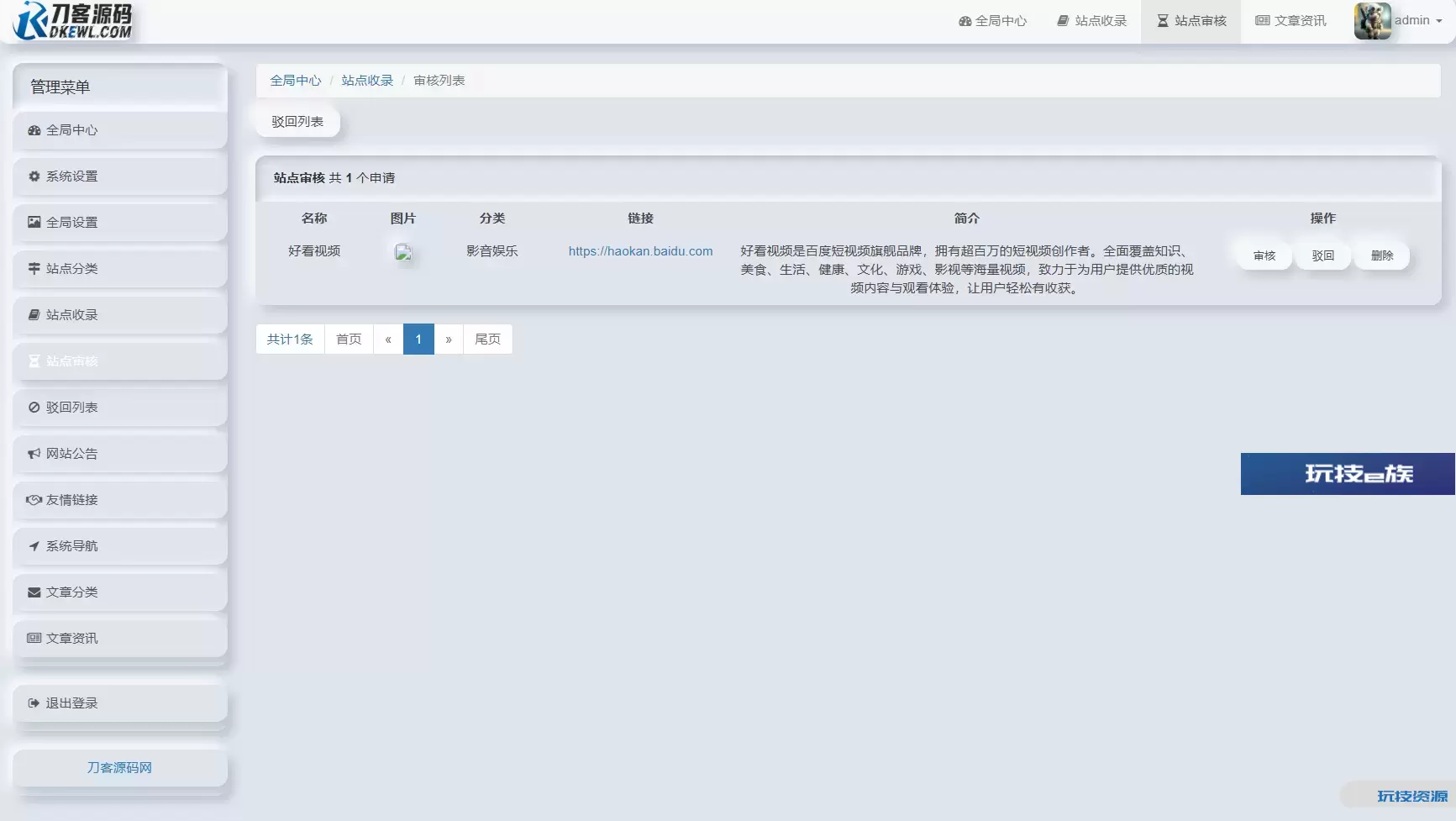Click the 全局中心 breadcrumb link
The image size is (1456, 821).
295,81
